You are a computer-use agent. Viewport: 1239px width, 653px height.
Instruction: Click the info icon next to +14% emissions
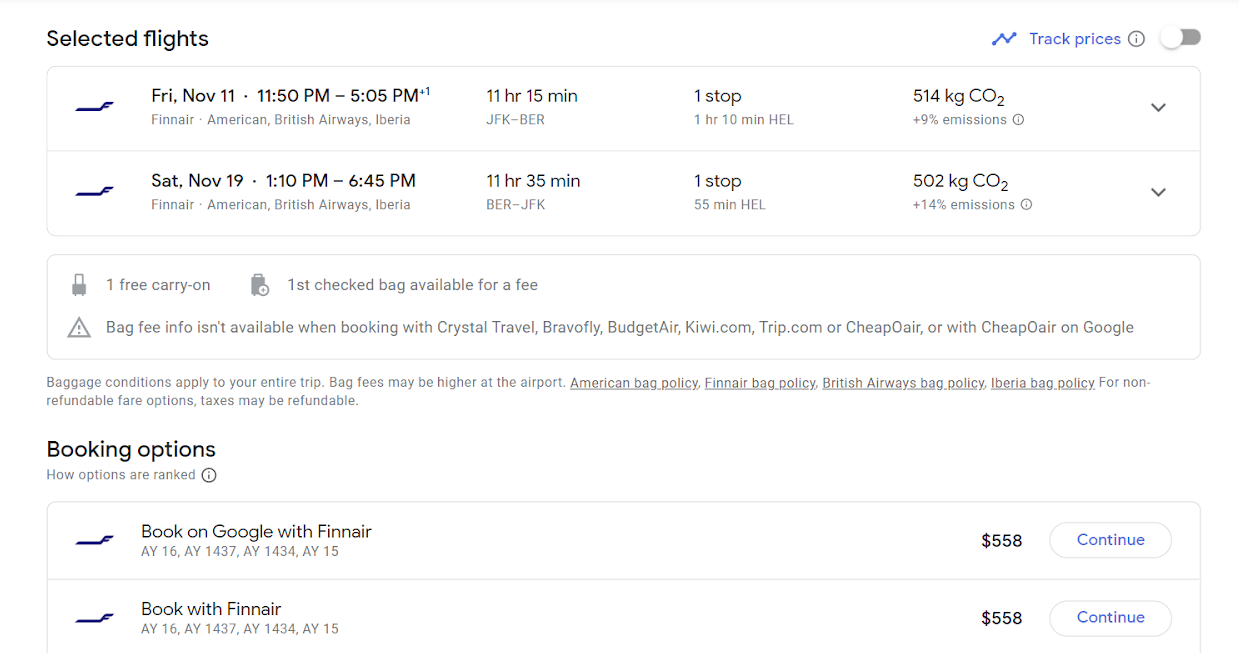pos(1026,204)
